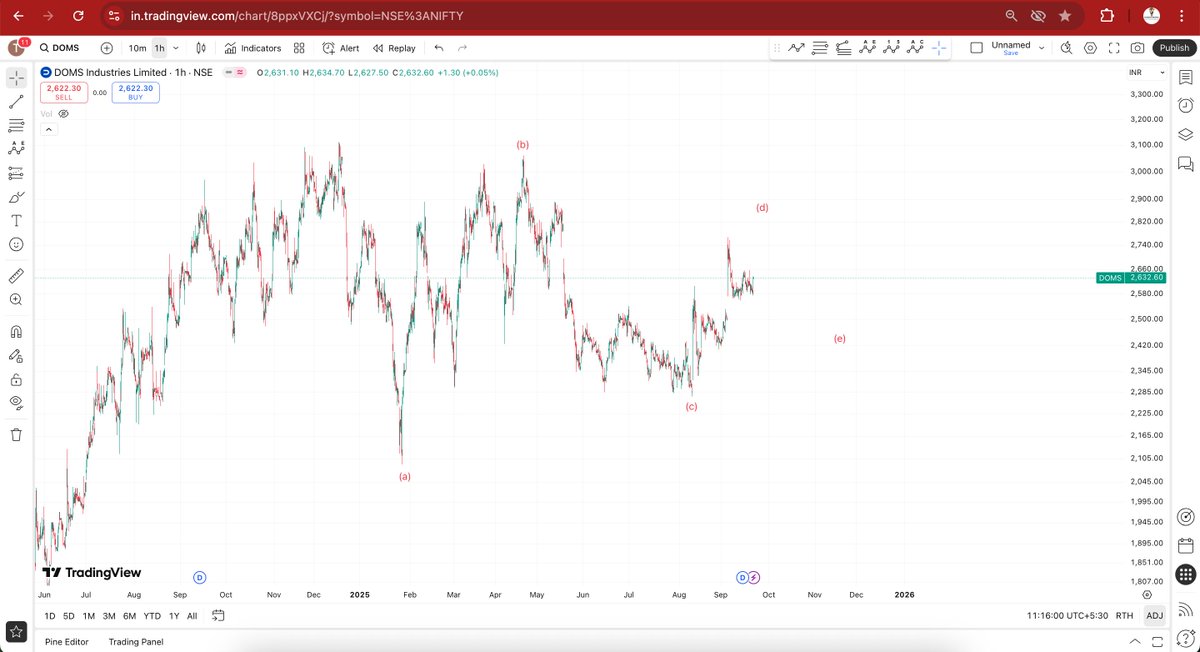
Task: Select the Text annotation tool
Action: coord(16,220)
